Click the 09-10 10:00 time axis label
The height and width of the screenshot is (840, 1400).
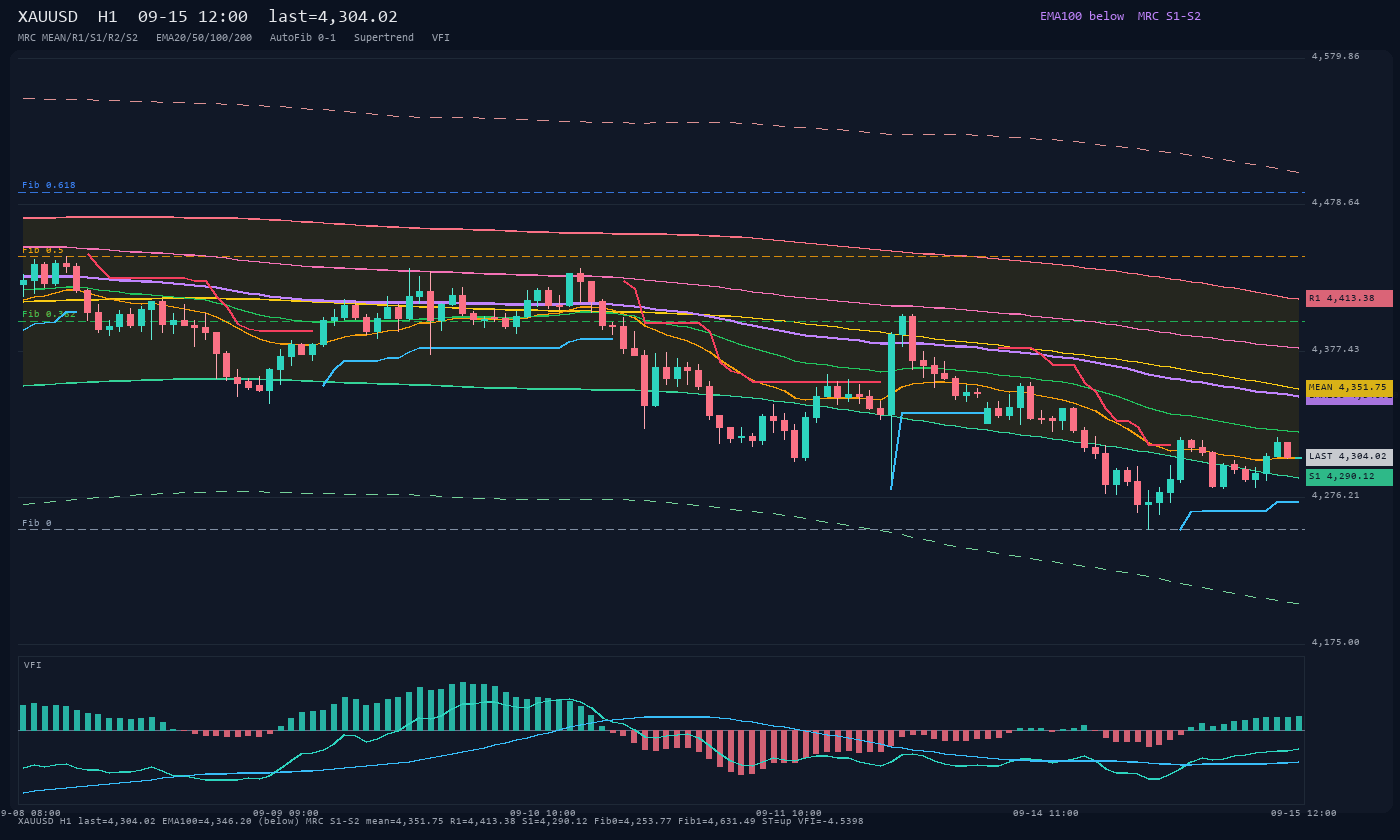543,813
